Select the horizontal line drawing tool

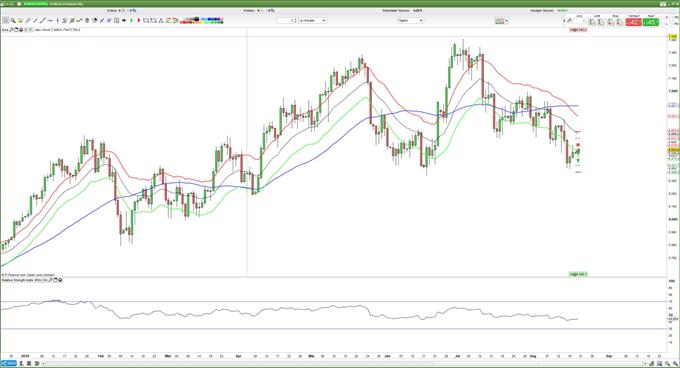tap(50, 20)
